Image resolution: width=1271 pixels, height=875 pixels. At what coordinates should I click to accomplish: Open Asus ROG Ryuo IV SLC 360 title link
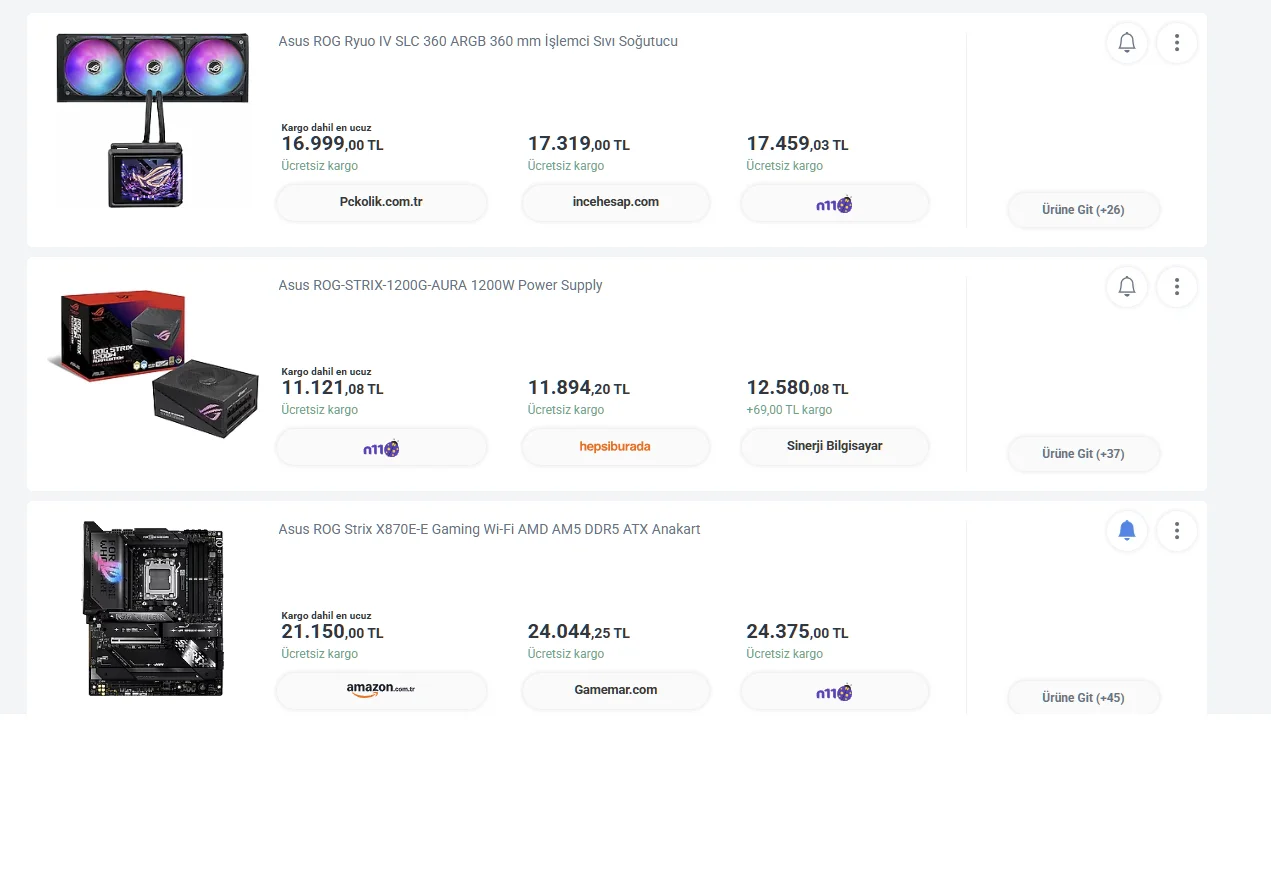click(478, 42)
